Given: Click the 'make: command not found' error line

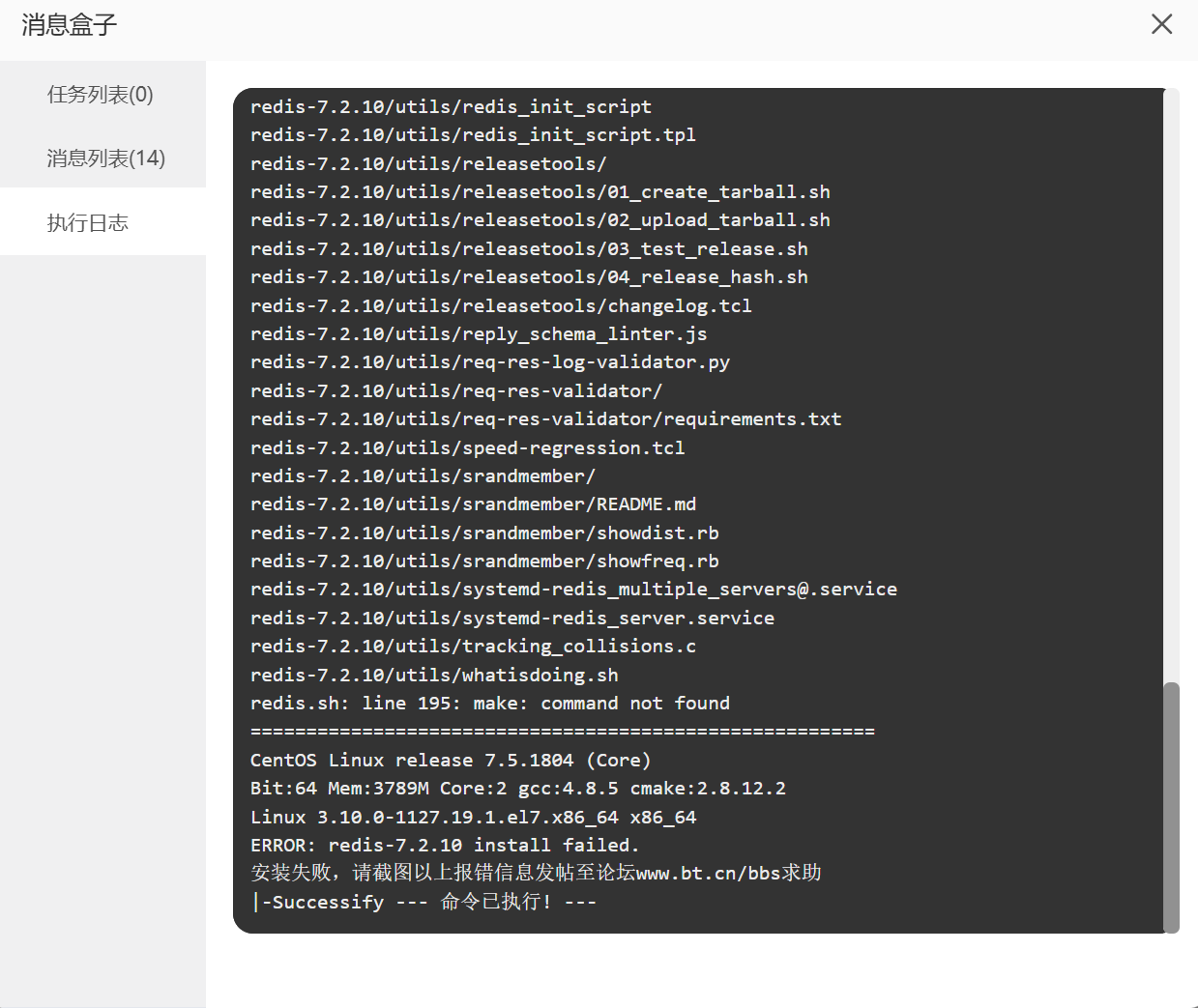Looking at the screenshot, I should pos(489,704).
